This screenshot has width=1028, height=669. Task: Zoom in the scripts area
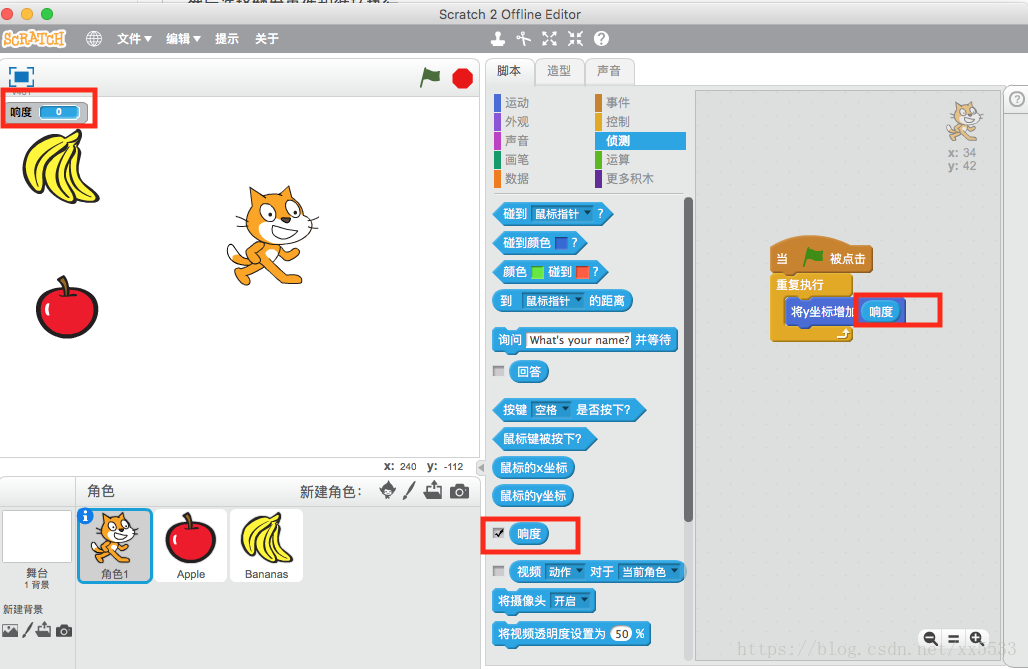pos(976,638)
